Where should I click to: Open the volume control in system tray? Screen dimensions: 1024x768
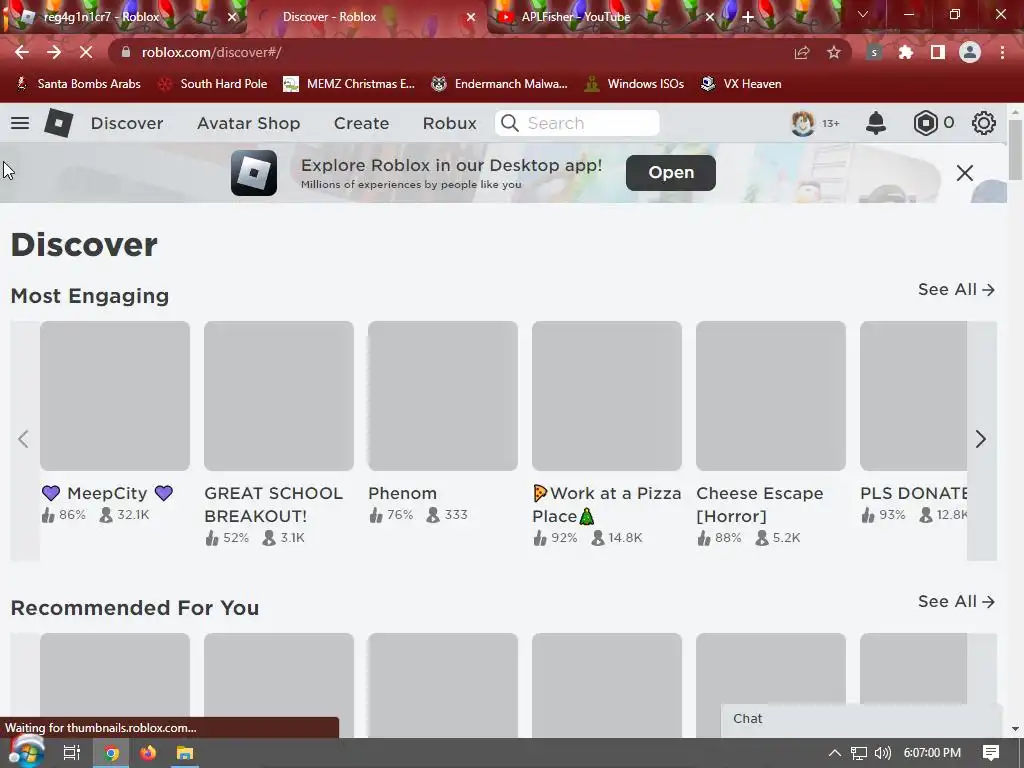(x=882, y=753)
